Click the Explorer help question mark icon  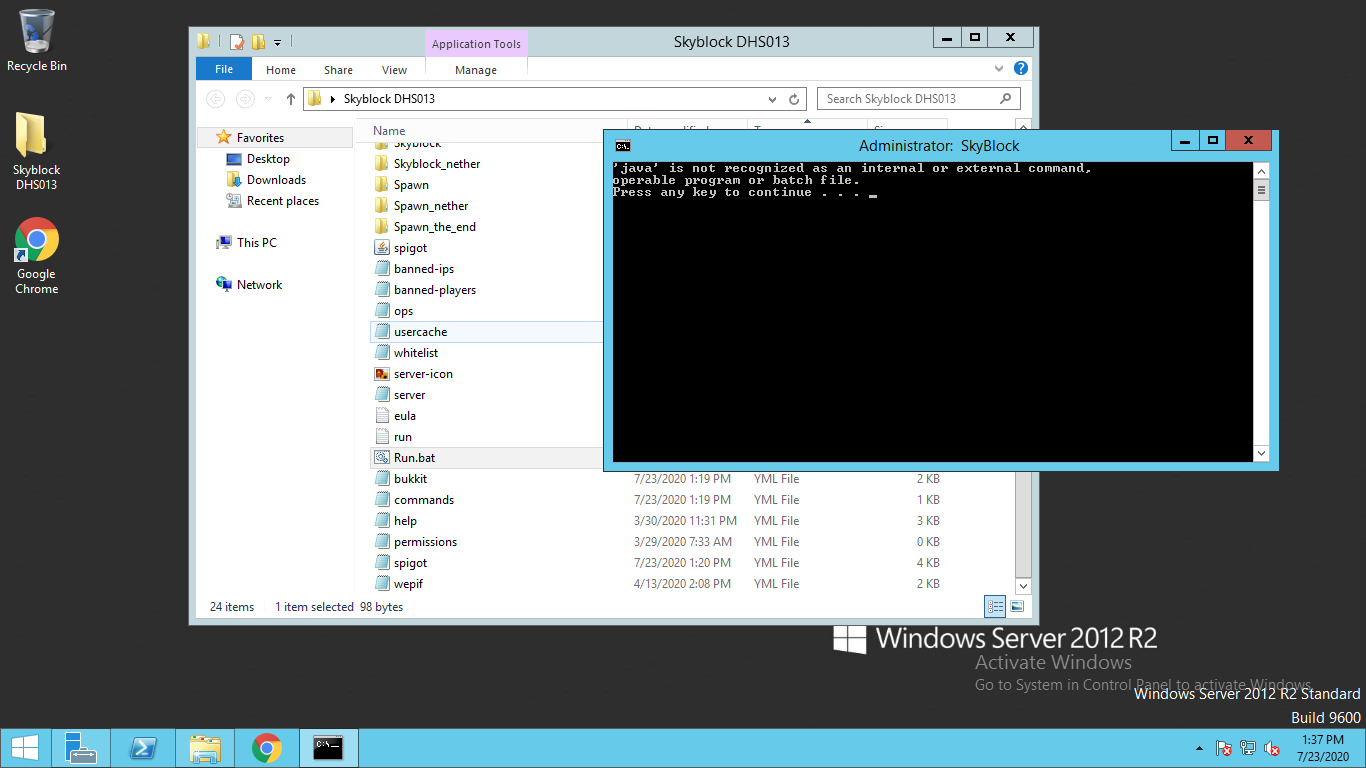[1020, 69]
